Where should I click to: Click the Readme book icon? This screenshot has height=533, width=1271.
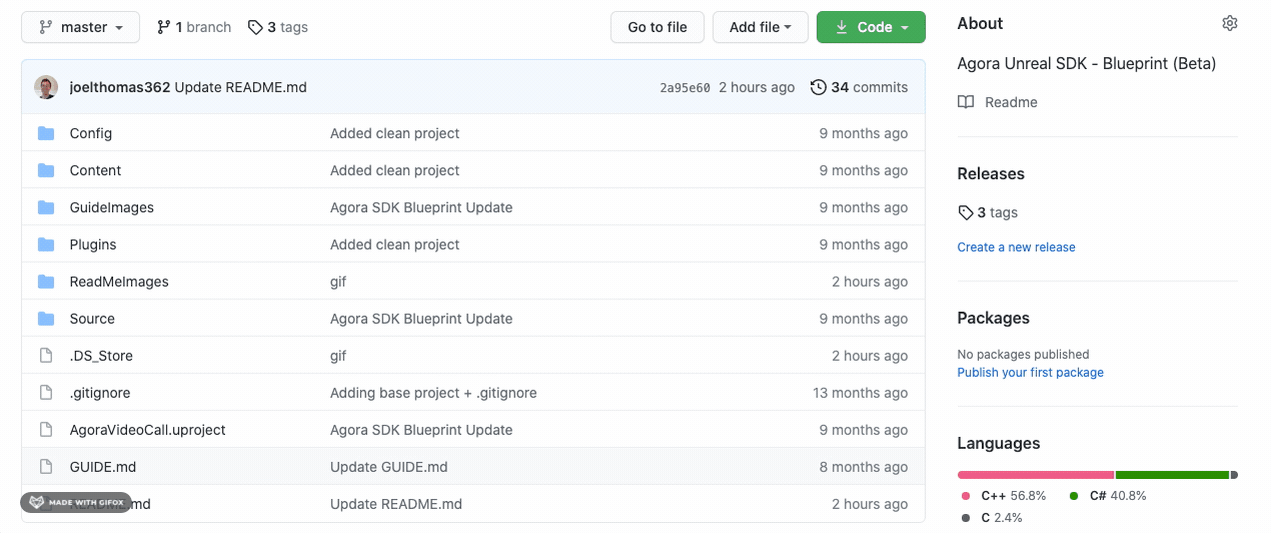[965, 102]
